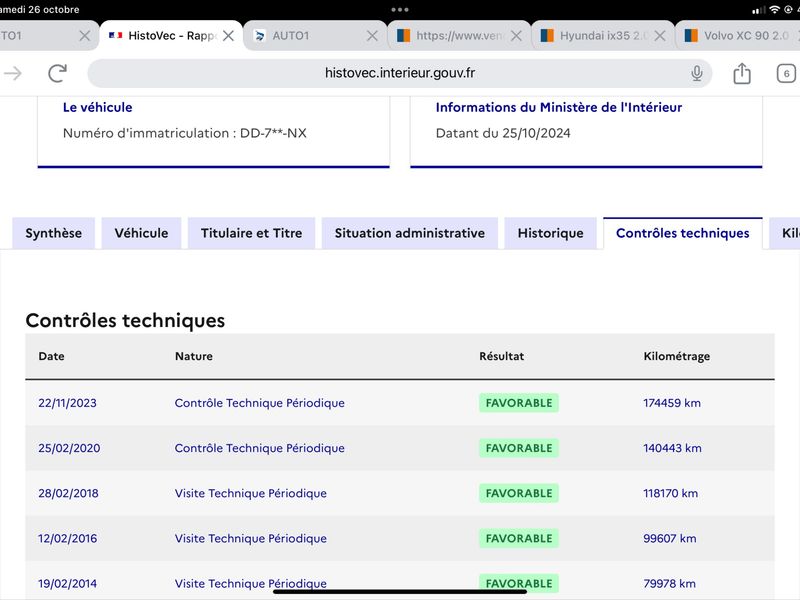Select the HistoVec - Rapport tab

pos(171,36)
